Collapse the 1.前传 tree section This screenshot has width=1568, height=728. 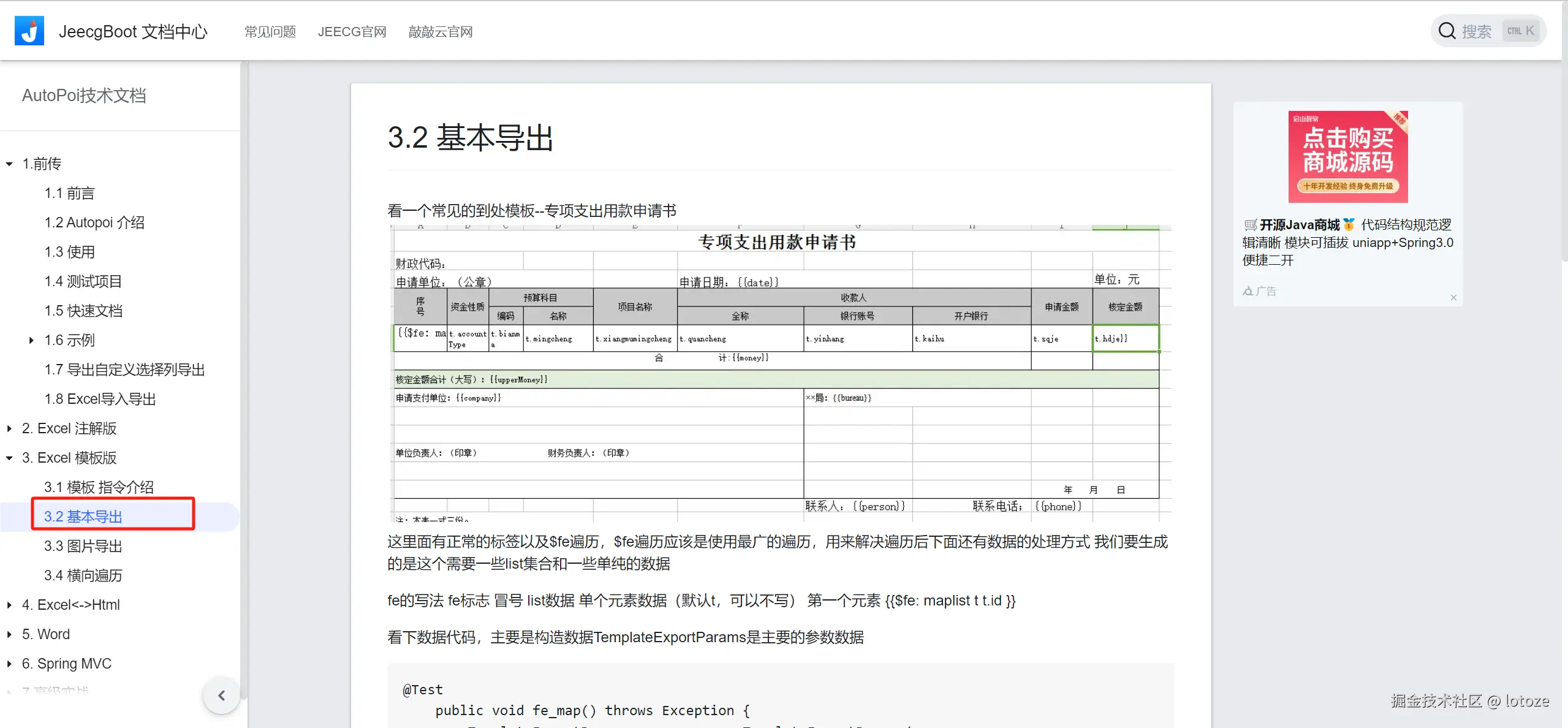pos(10,164)
